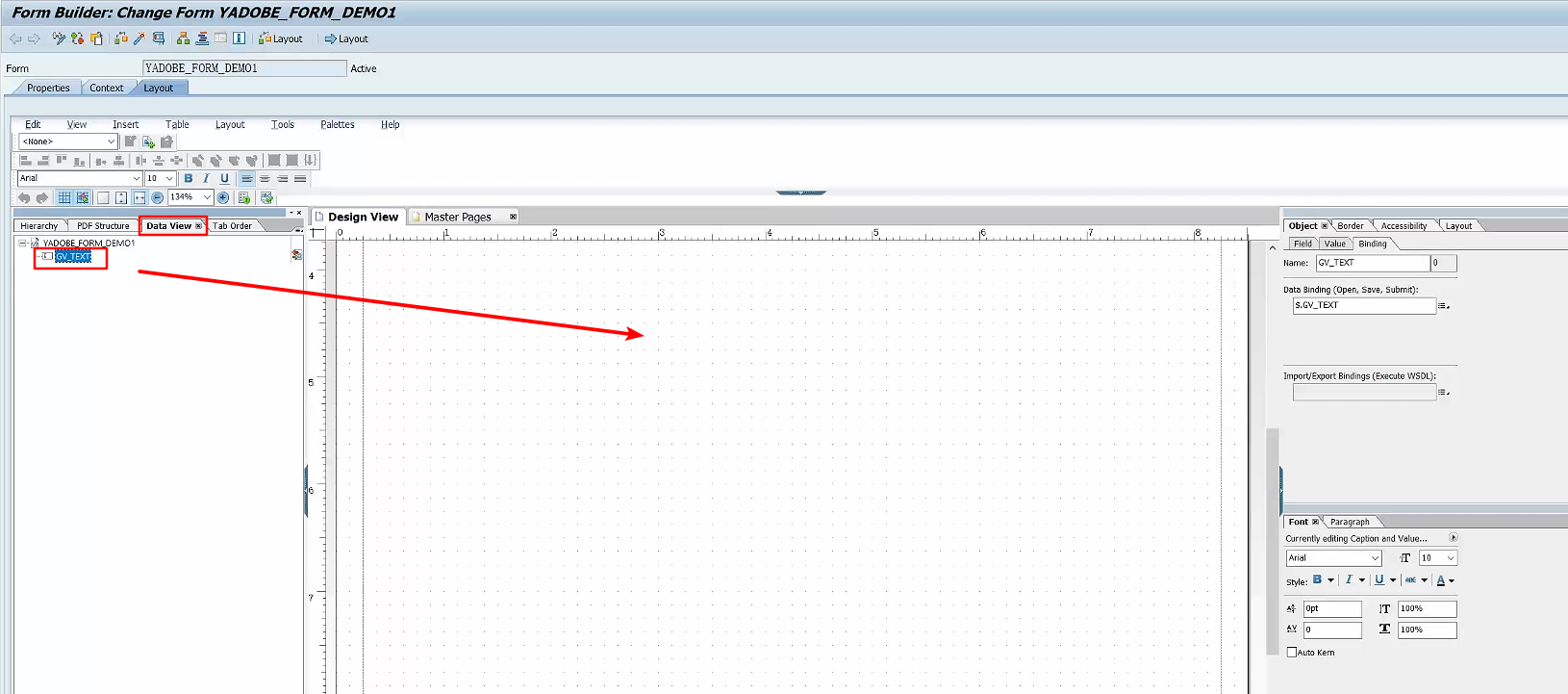Open the Paragraph palette tab
The height and width of the screenshot is (694, 1568).
[x=1350, y=522]
